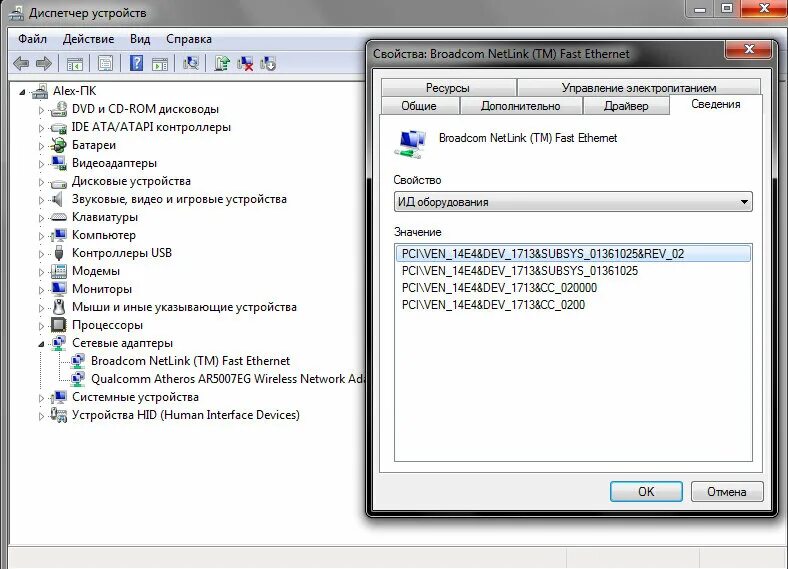Open the Справка menu
Screen dimensions: 788x569
(x=189, y=39)
